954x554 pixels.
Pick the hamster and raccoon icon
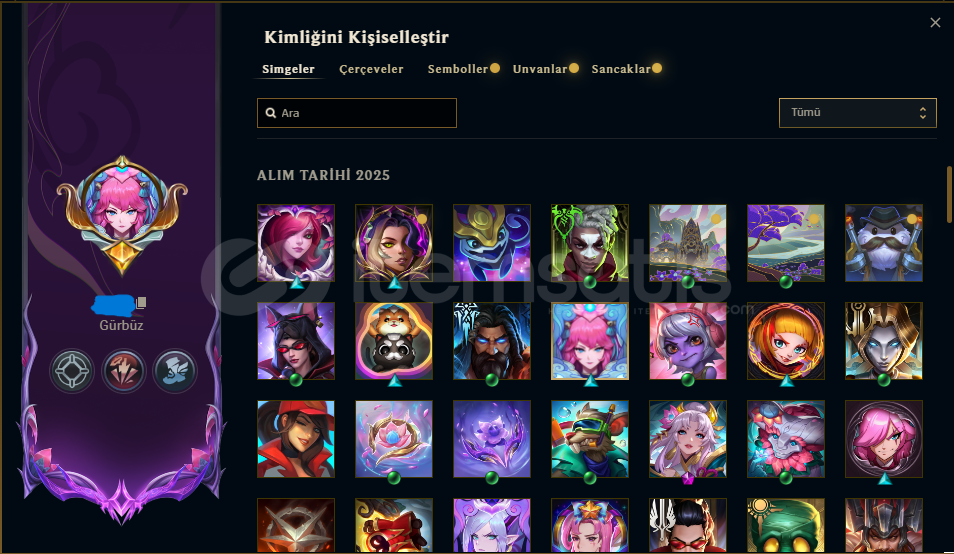pyautogui.click(x=394, y=341)
